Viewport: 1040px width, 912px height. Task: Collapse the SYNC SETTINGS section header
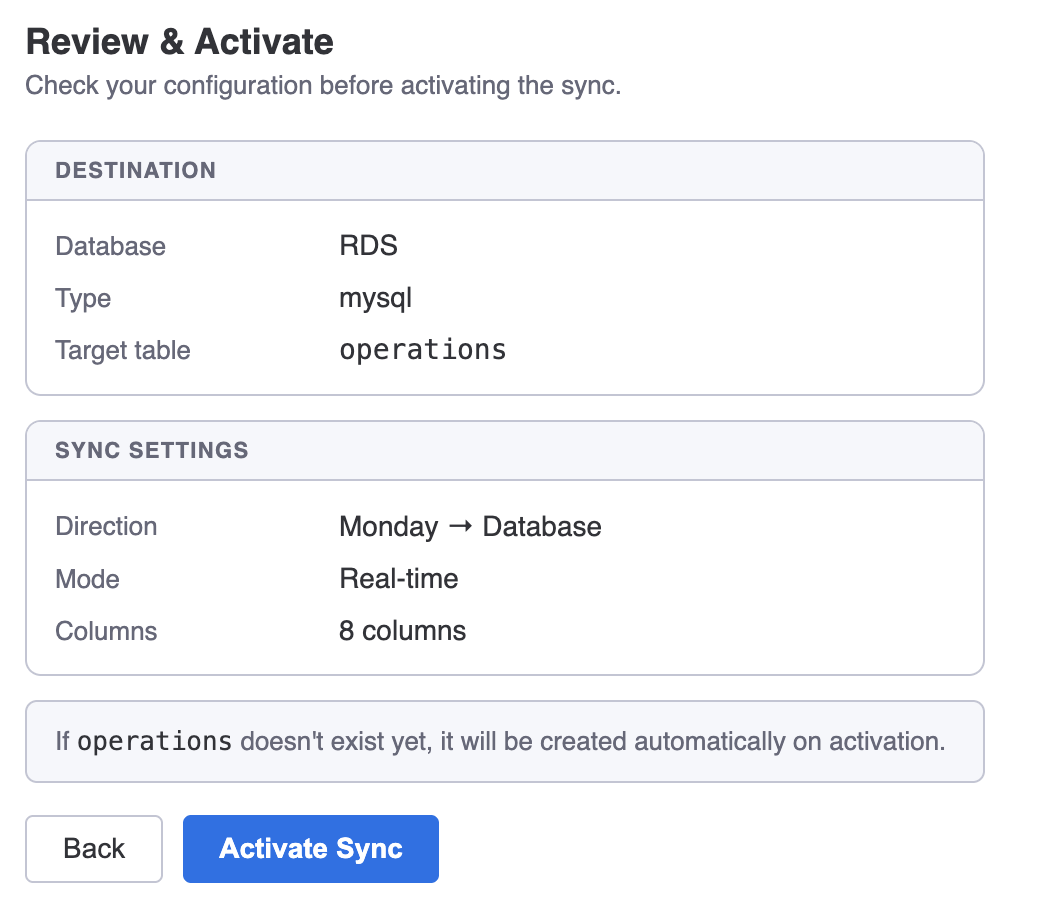(x=151, y=450)
